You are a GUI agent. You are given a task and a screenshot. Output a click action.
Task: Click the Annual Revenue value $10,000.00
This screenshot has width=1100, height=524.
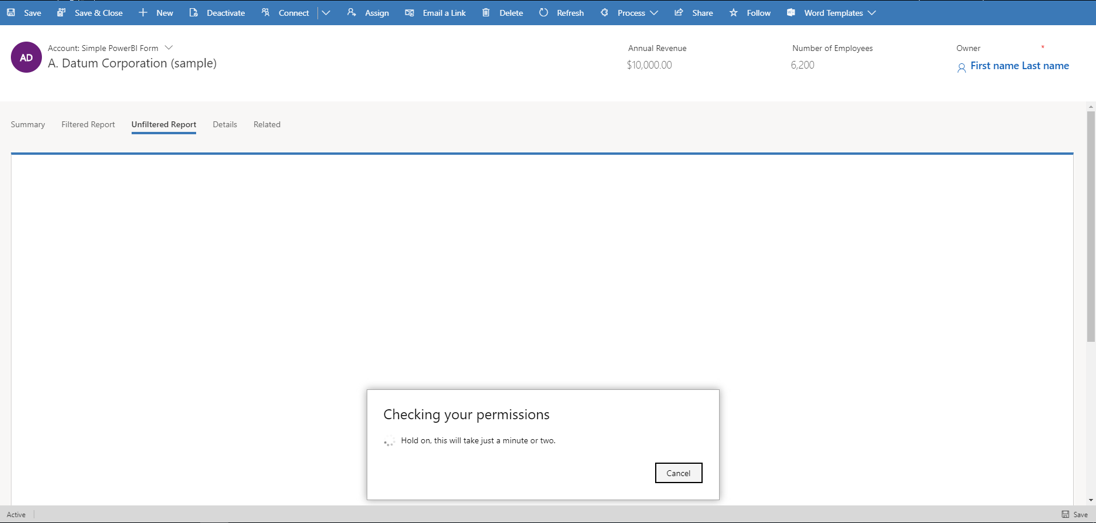[x=650, y=65]
